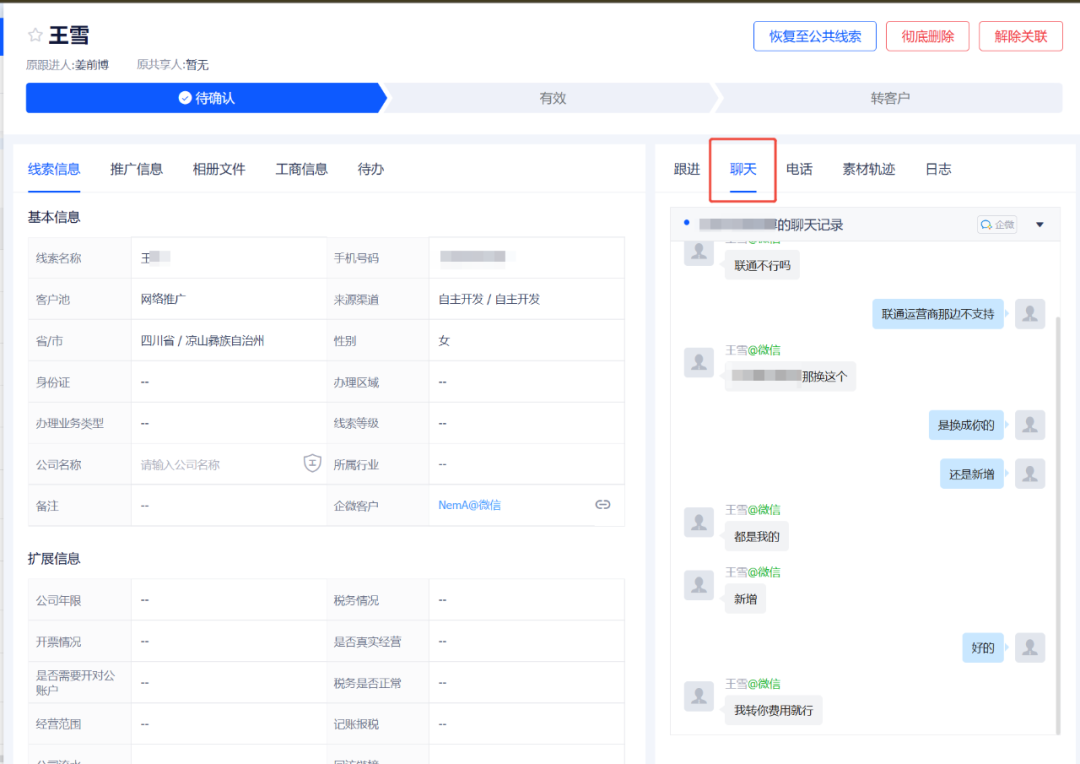Screen dimensions: 1080x764
Task: Open the 相册文件 tab
Action: tap(218, 169)
